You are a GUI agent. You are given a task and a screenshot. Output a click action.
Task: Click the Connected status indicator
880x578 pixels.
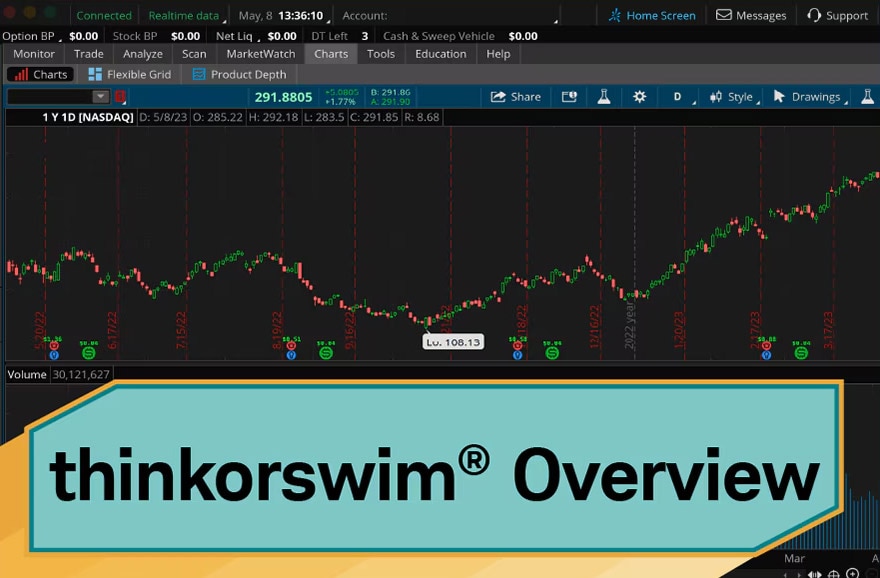(x=104, y=15)
